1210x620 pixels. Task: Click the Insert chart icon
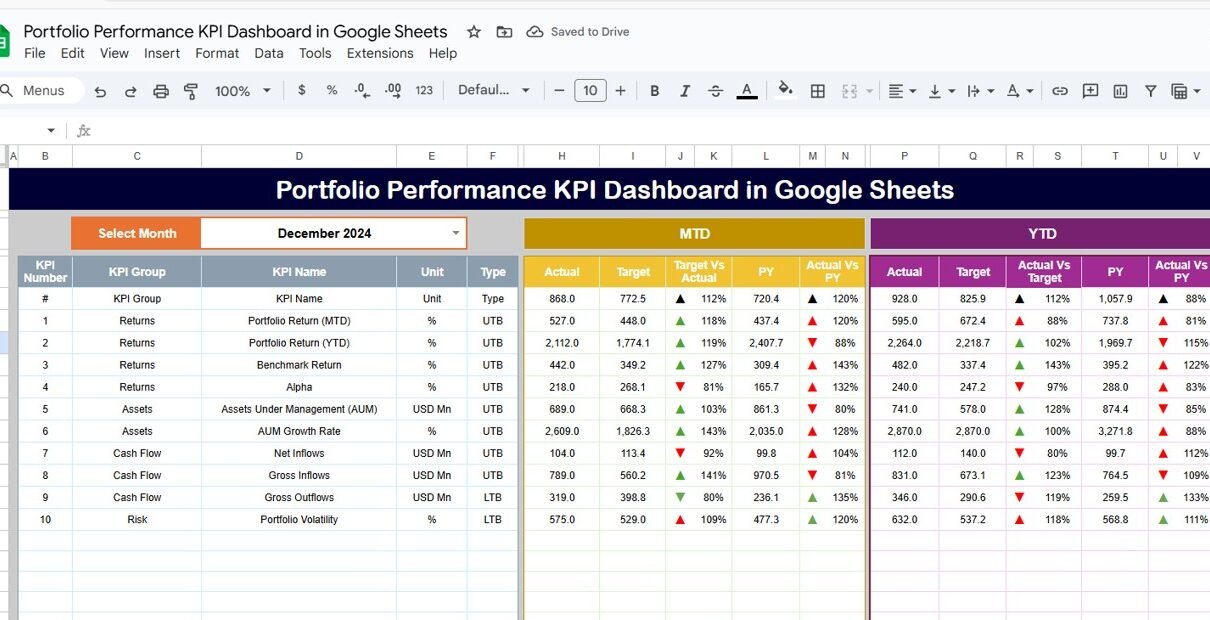(x=1120, y=91)
